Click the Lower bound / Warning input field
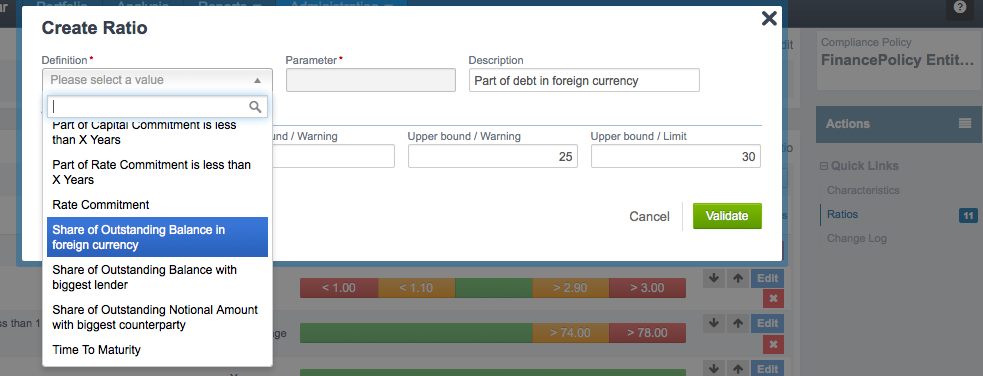The height and width of the screenshot is (376, 983). click(x=334, y=156)
